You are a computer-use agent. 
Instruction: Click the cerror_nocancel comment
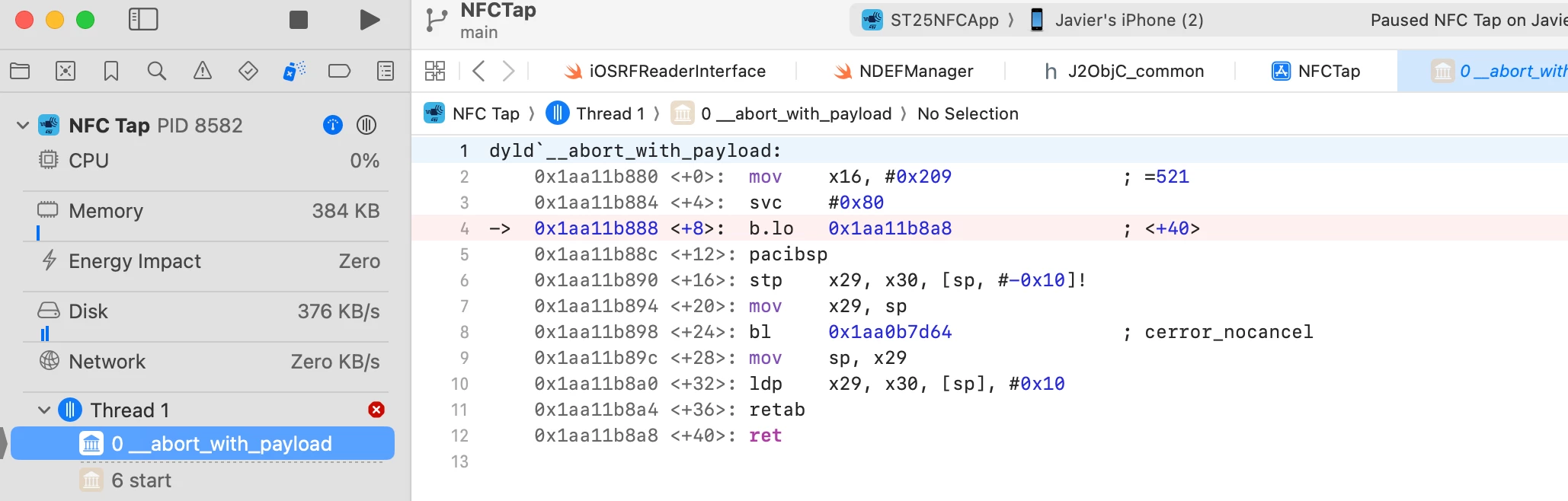(x=1229, y=332)
